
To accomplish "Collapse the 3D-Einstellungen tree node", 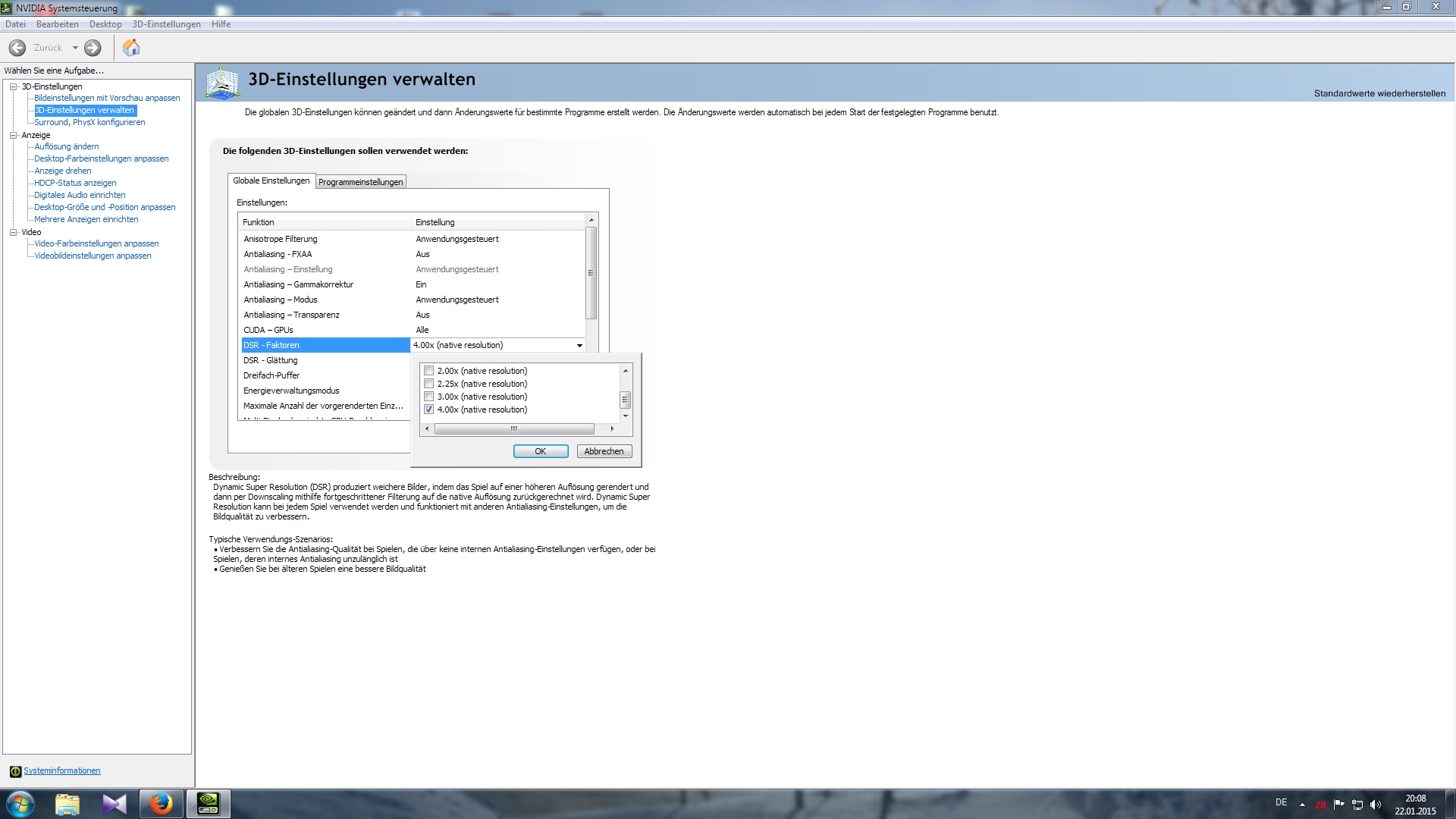I will pos(13,86).
